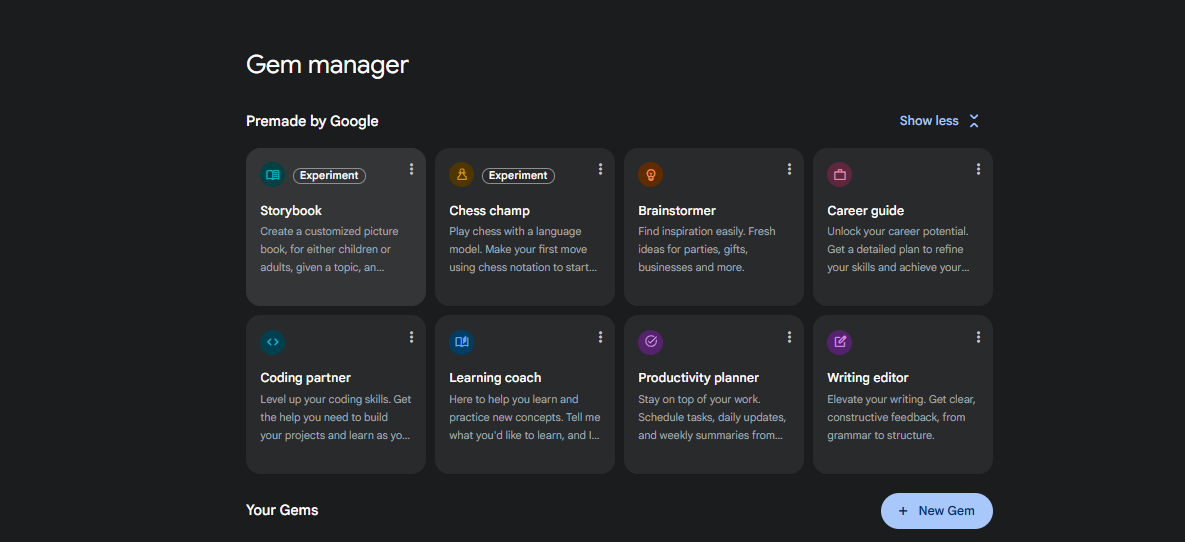Open the Coding partner gem title
The width and height of the screenshot is (1185, 542).
(x=305, y=378)
